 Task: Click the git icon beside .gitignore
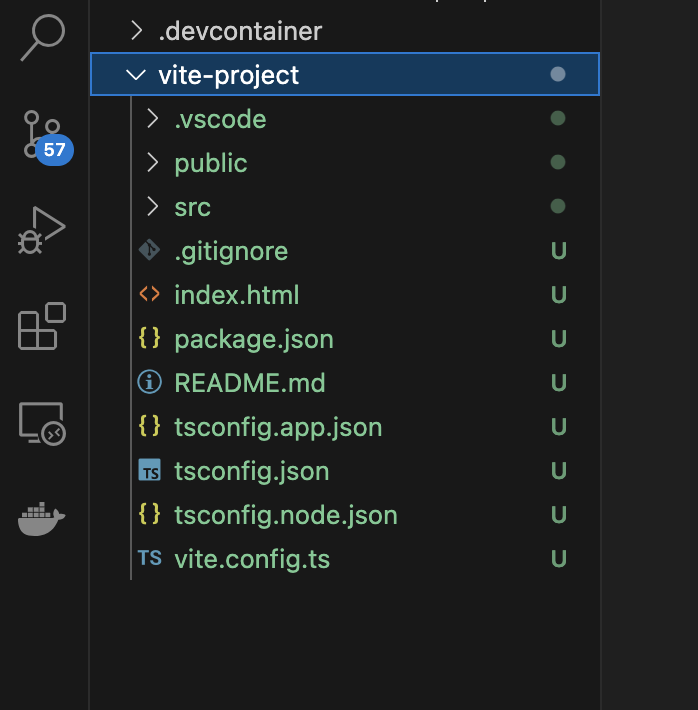coord(149,250)
